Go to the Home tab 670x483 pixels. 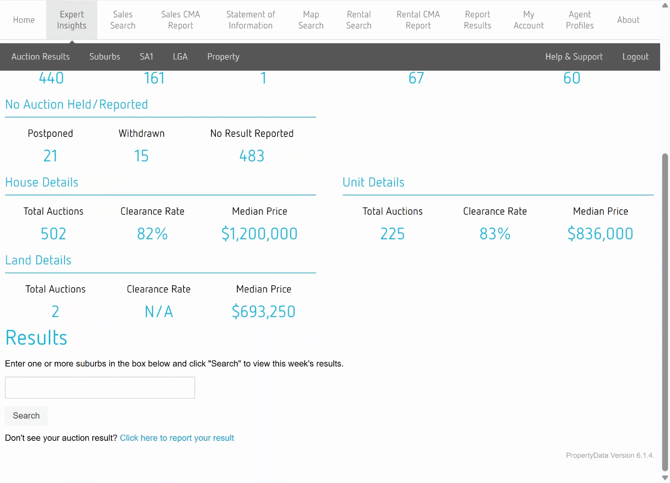24,20
